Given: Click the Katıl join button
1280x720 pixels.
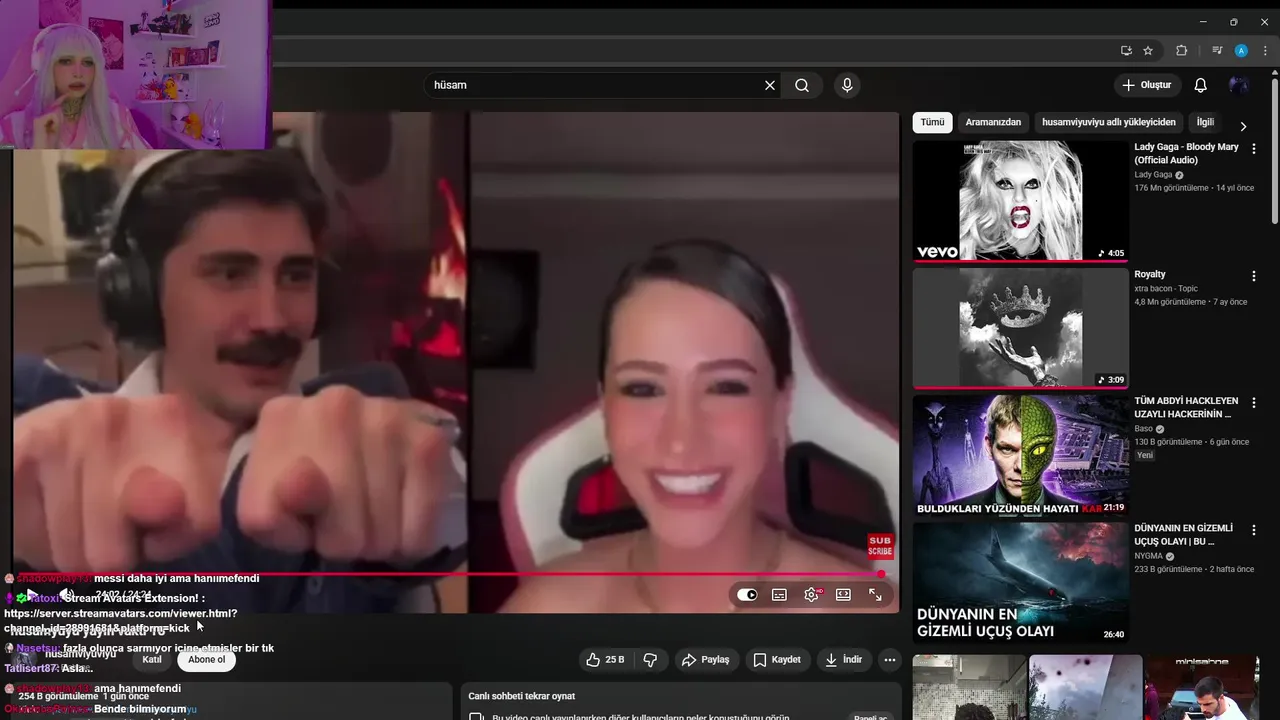Looking at the screenshot, I should click(152, 660).
